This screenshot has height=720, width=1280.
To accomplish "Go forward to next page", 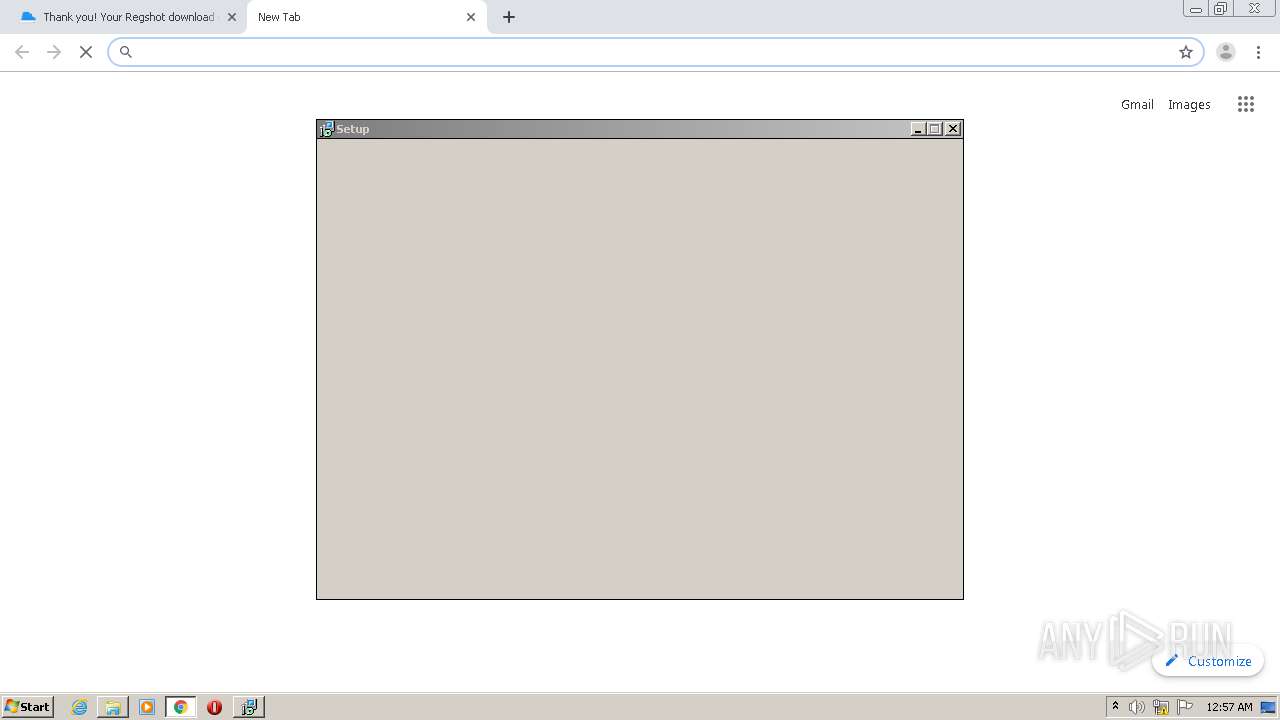I will [x=54, y=52].
